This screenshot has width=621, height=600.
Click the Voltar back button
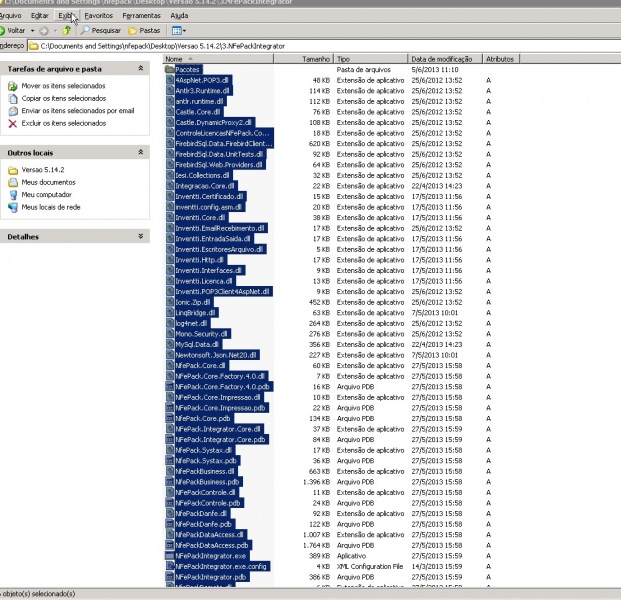click(15, 31)
